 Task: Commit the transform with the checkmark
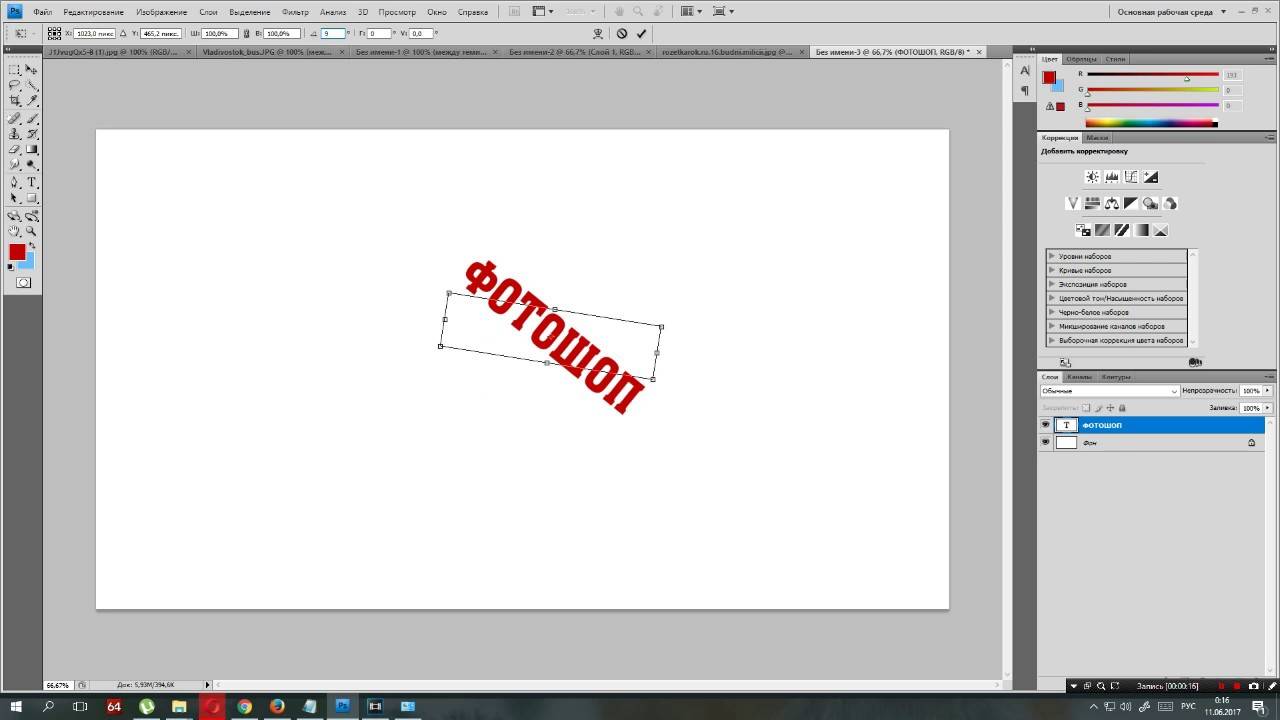tap(641, 33)
